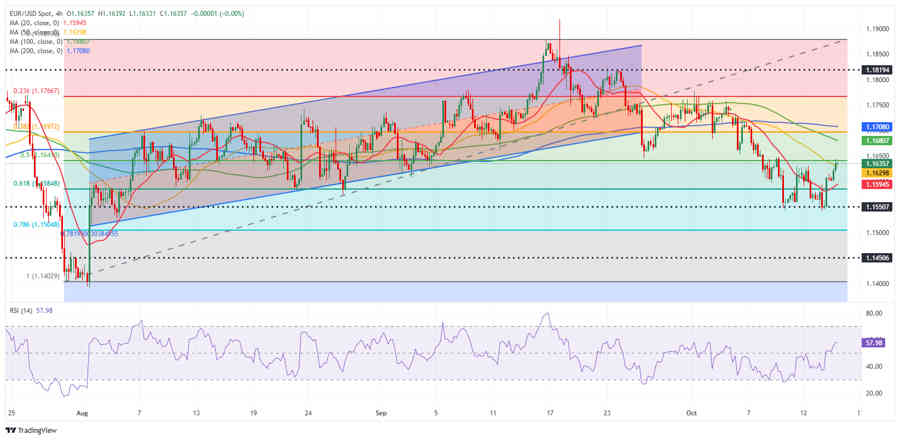Click the 0.236 (1.17667) Fibonacci level label
Screen dimensions: 900x440
[x=38, y=91]
